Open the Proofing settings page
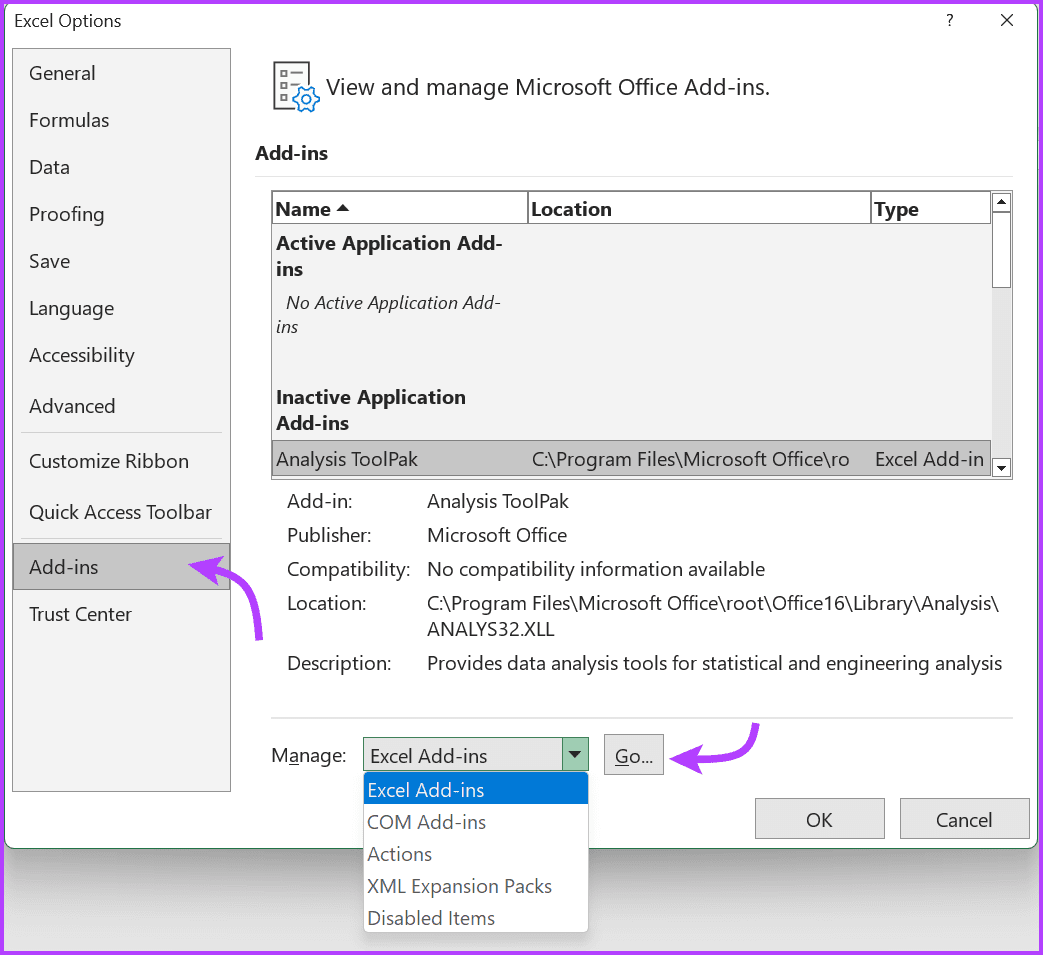 pyautogui.click(x=66, y=214)
